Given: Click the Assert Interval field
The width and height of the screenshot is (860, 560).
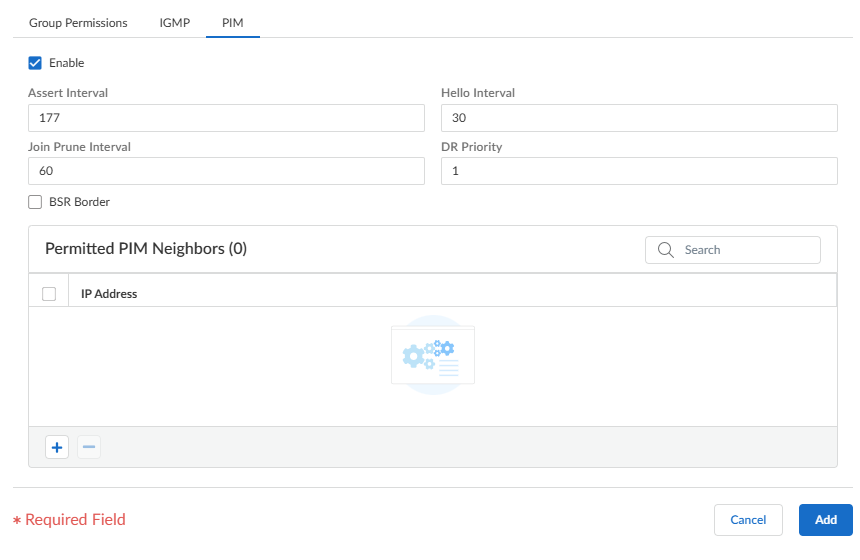Looking at the screenshot, I should 226,118.
